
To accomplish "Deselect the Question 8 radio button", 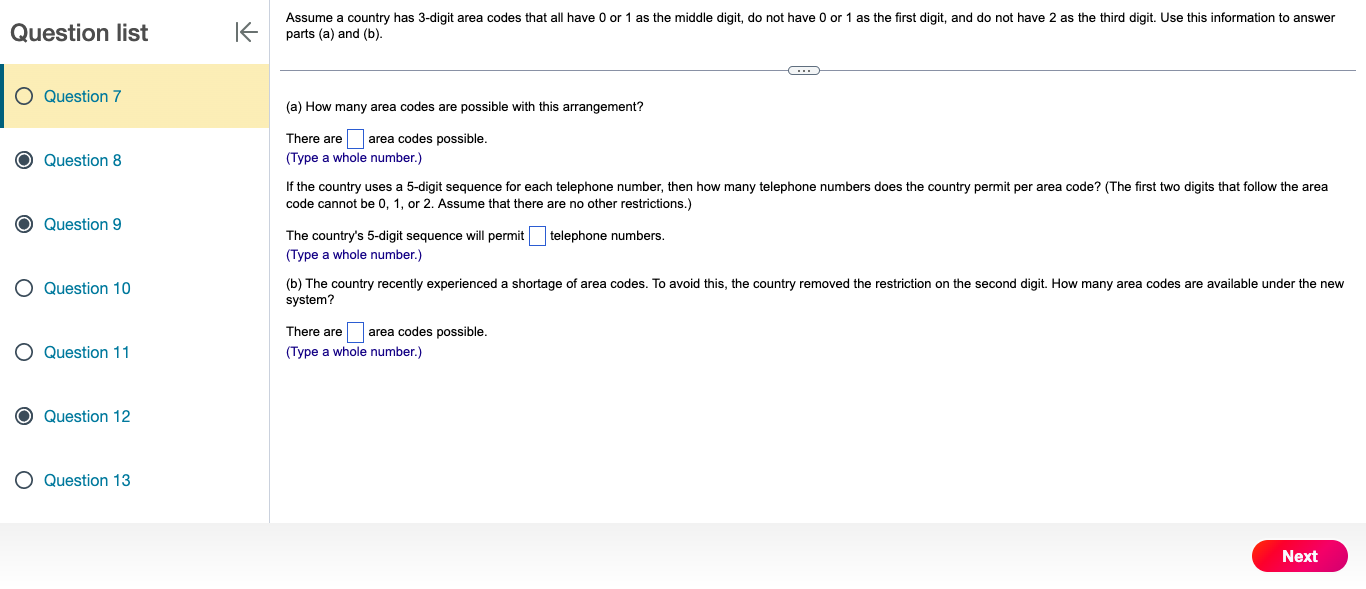I will click(x=23, y=160).
